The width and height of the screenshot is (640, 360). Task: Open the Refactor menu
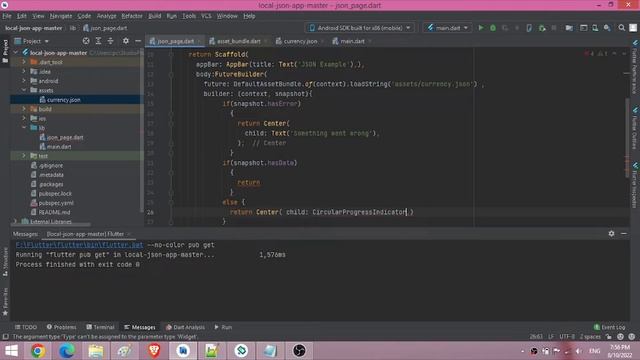(x=132, y=16)
